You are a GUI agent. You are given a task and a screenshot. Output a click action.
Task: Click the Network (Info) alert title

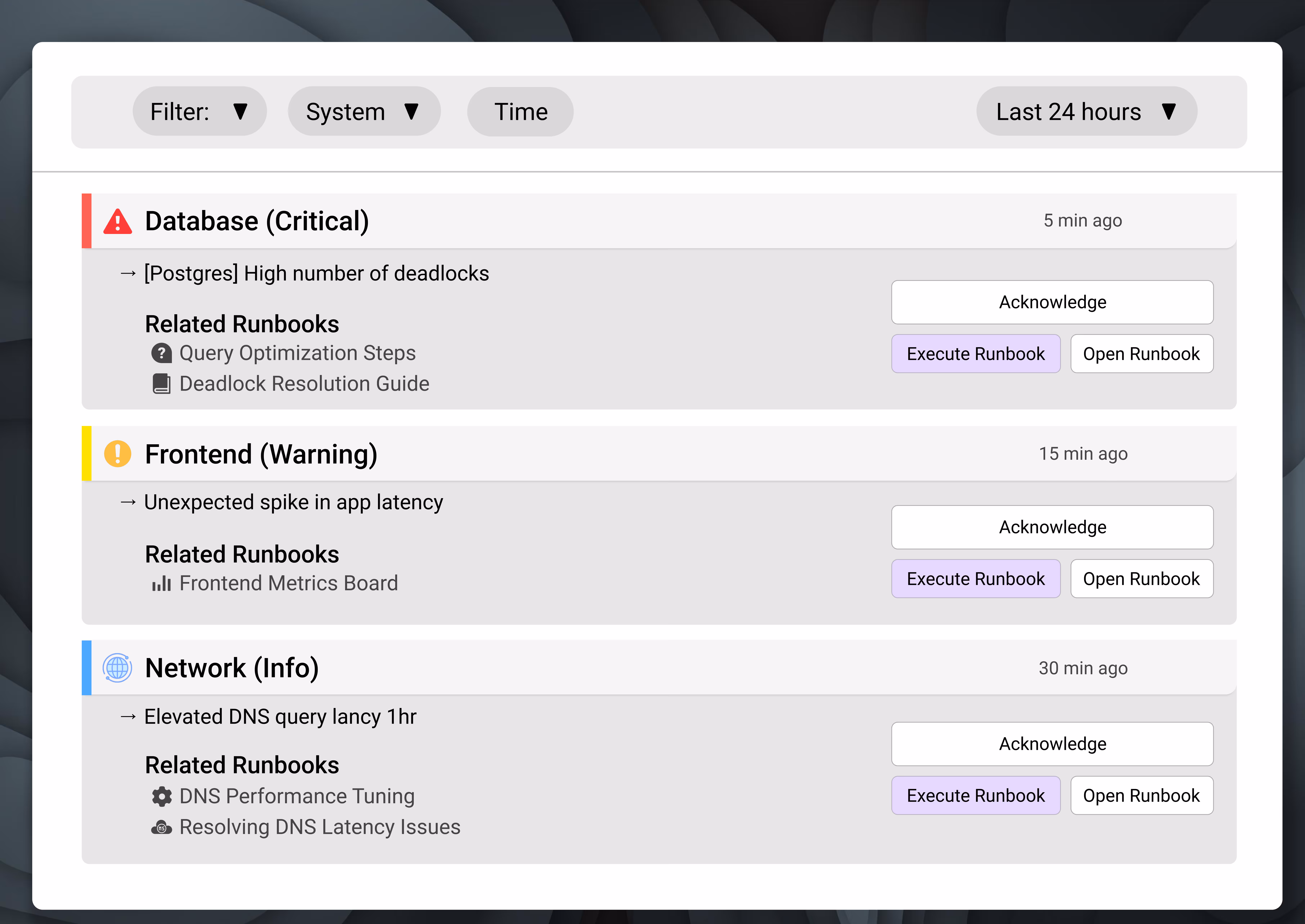click(232, 668)
